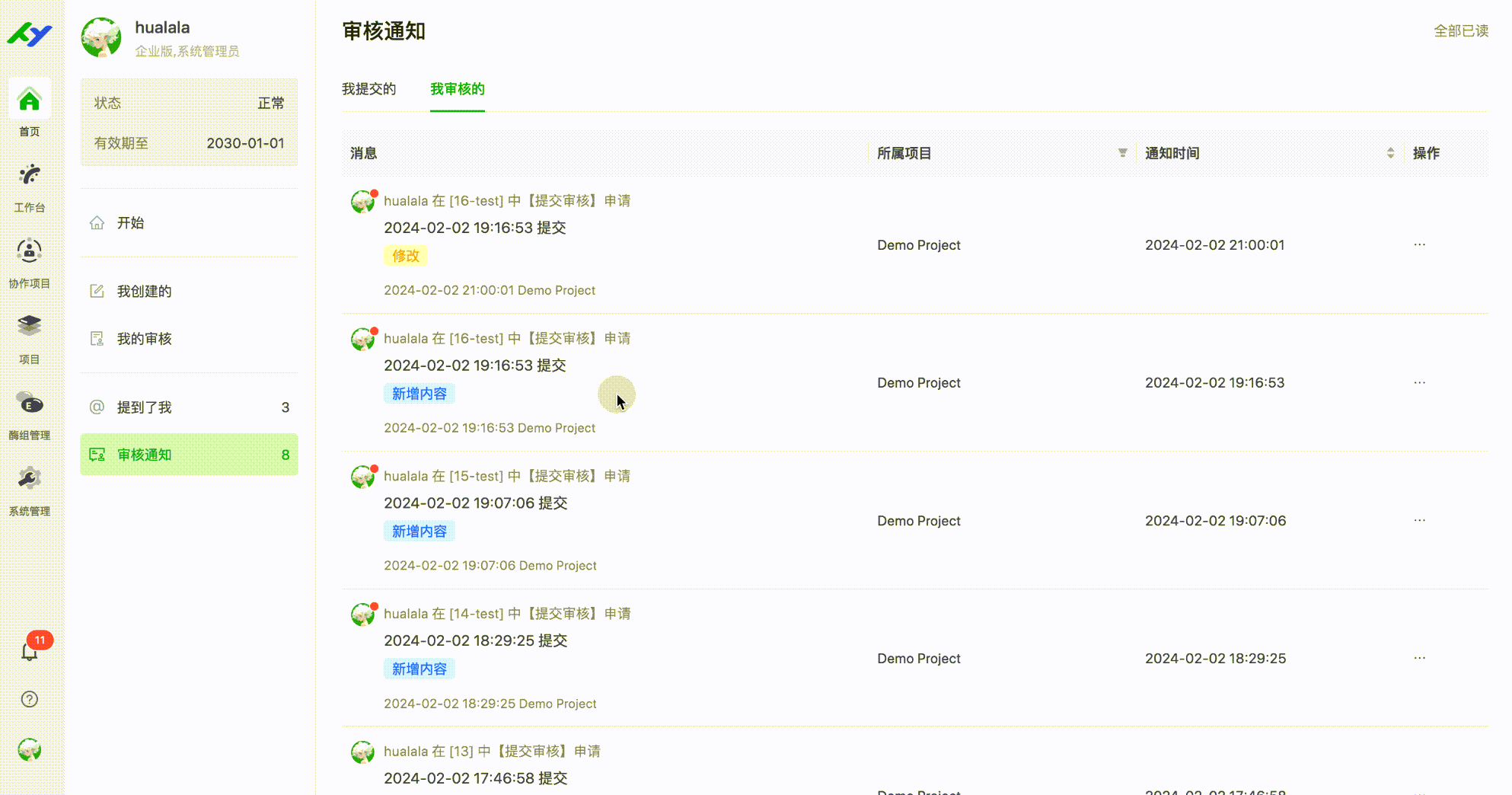Open 系统管理 system settings icon
Viewport: 1512px width, 795px height.
click(30, 479)
